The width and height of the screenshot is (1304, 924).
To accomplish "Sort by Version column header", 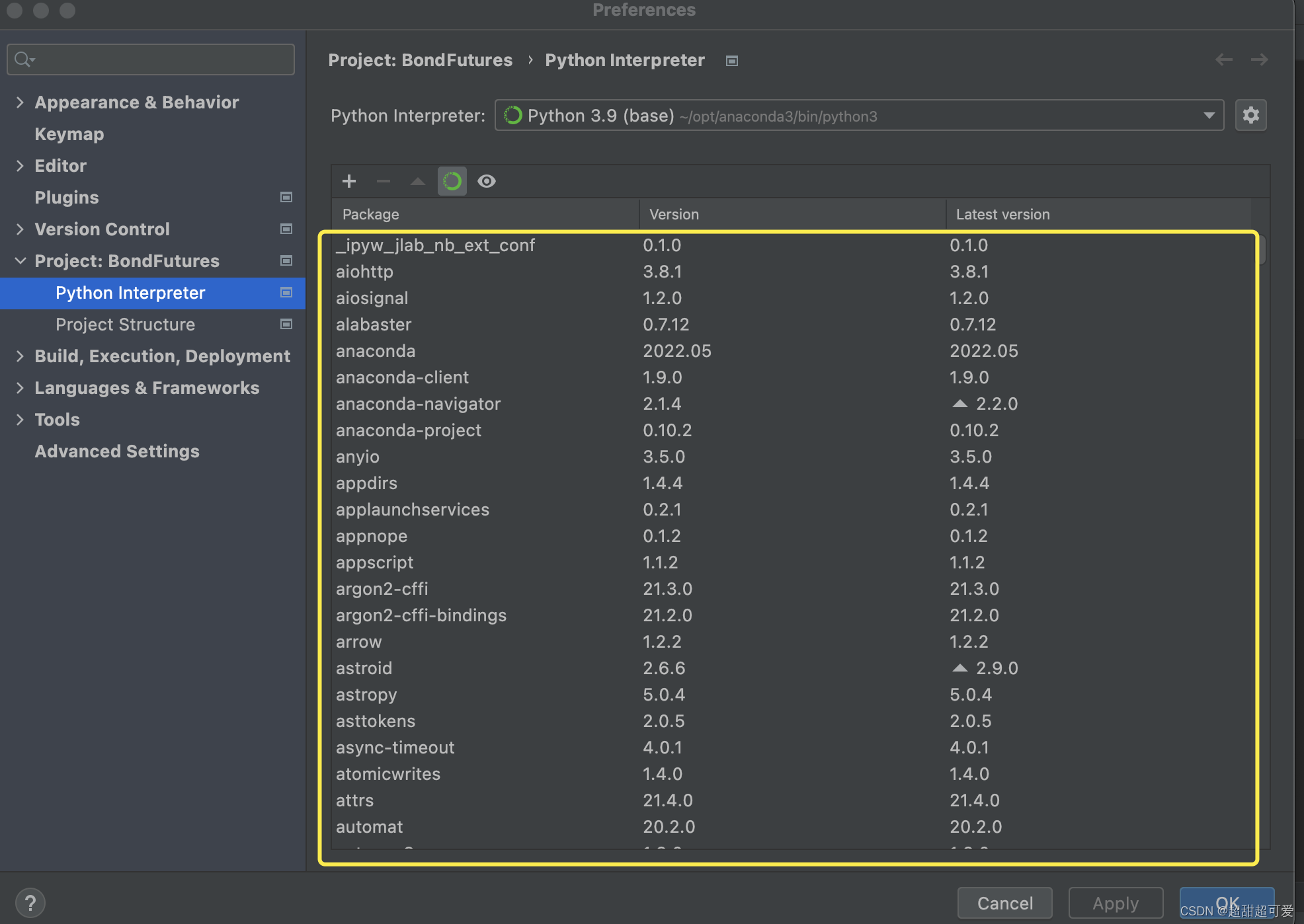I will (792, 214).
